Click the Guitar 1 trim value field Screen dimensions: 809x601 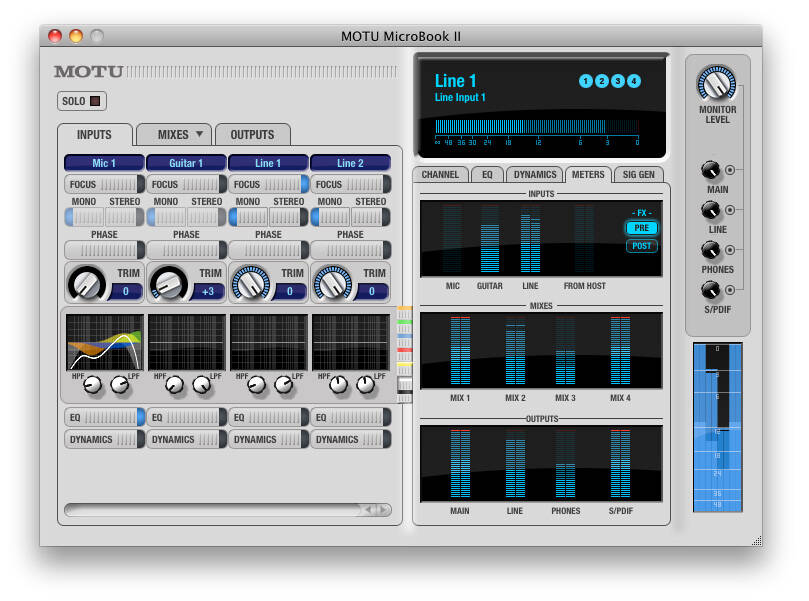click(x=207, y=291)
